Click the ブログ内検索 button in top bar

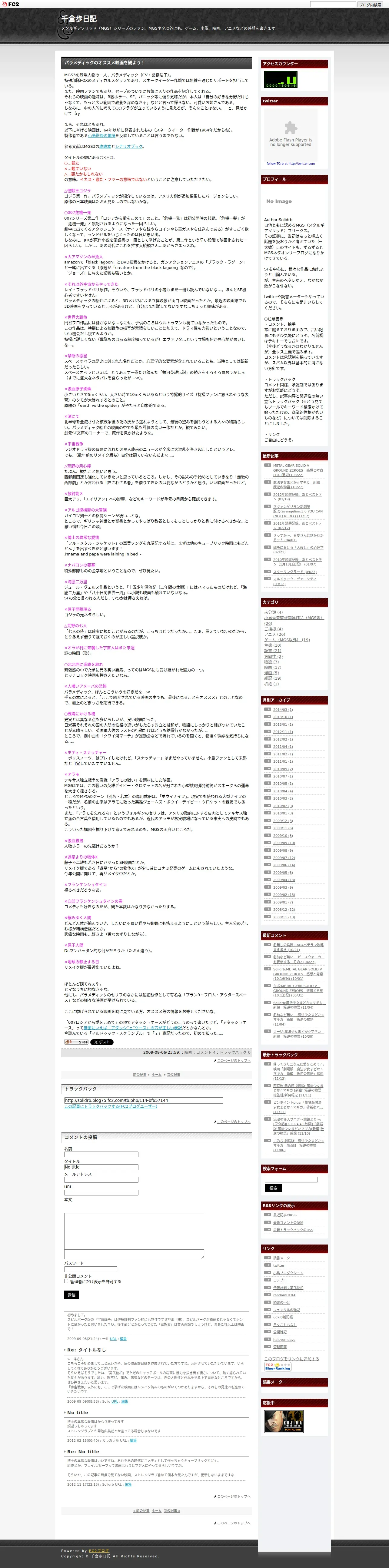tap(370, 4)
